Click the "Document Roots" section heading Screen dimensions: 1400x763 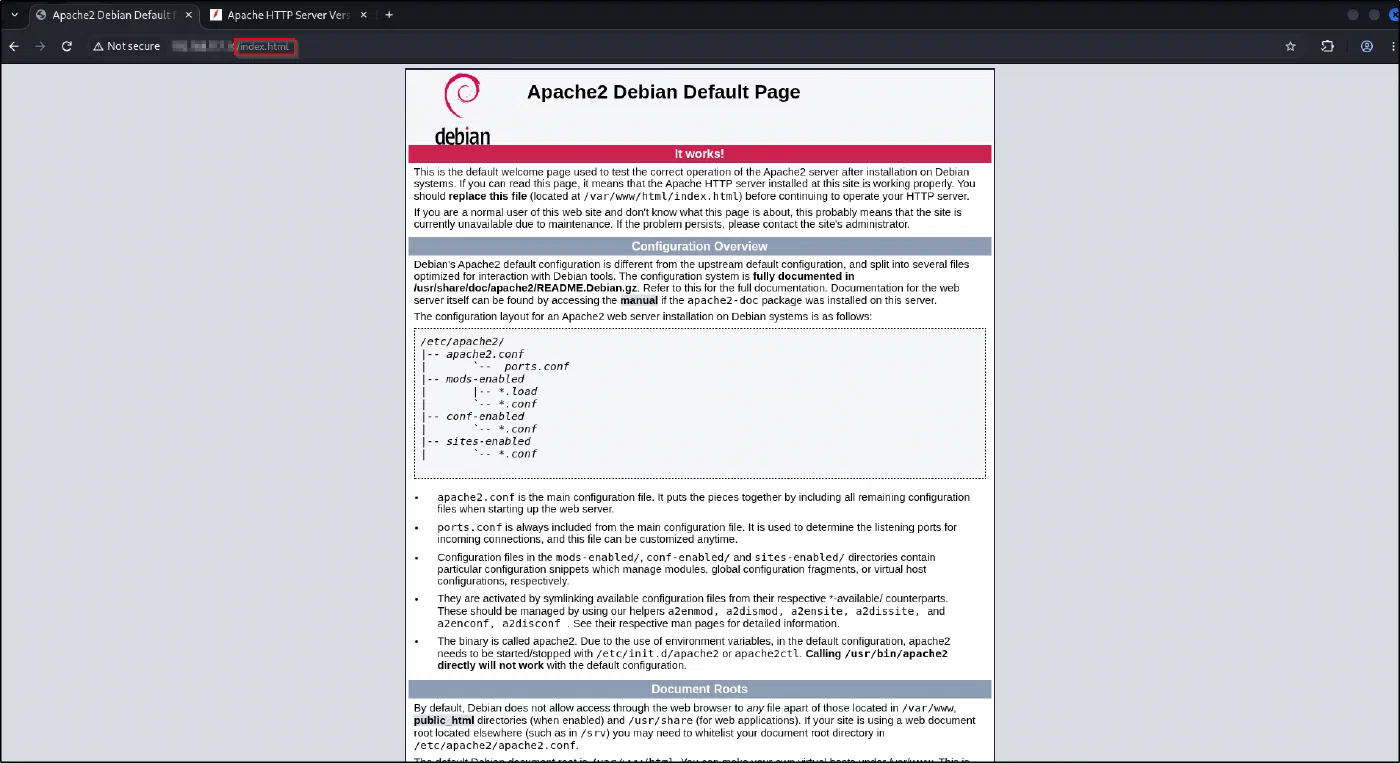coord(699,689)
